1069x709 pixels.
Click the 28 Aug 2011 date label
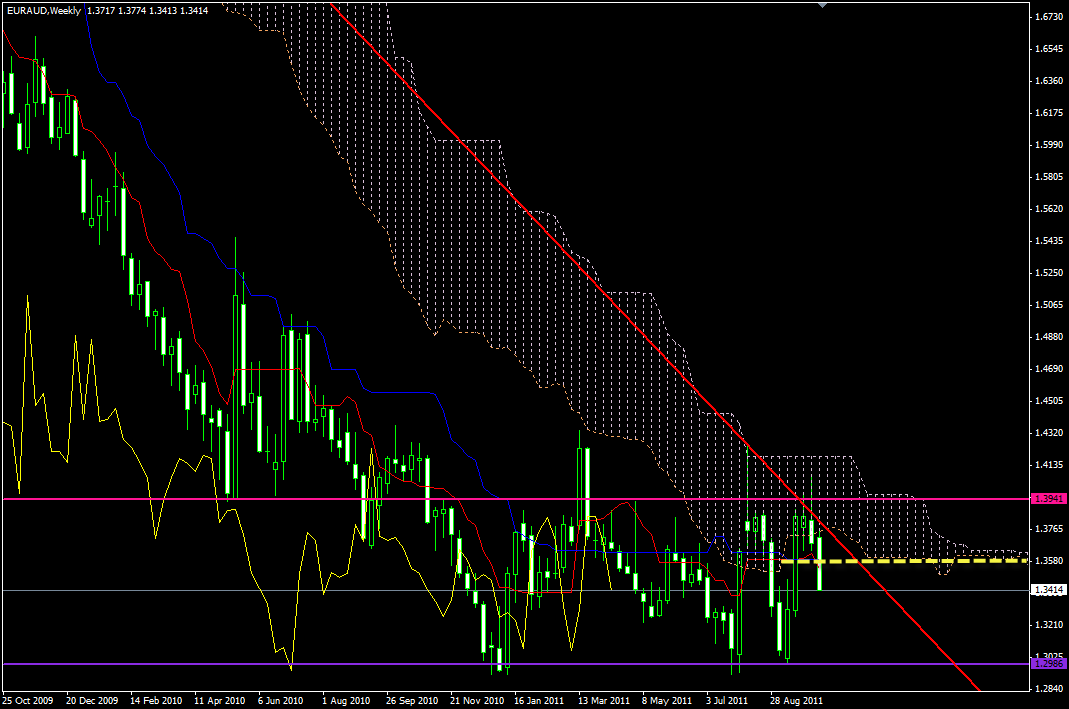click(795, 700)
